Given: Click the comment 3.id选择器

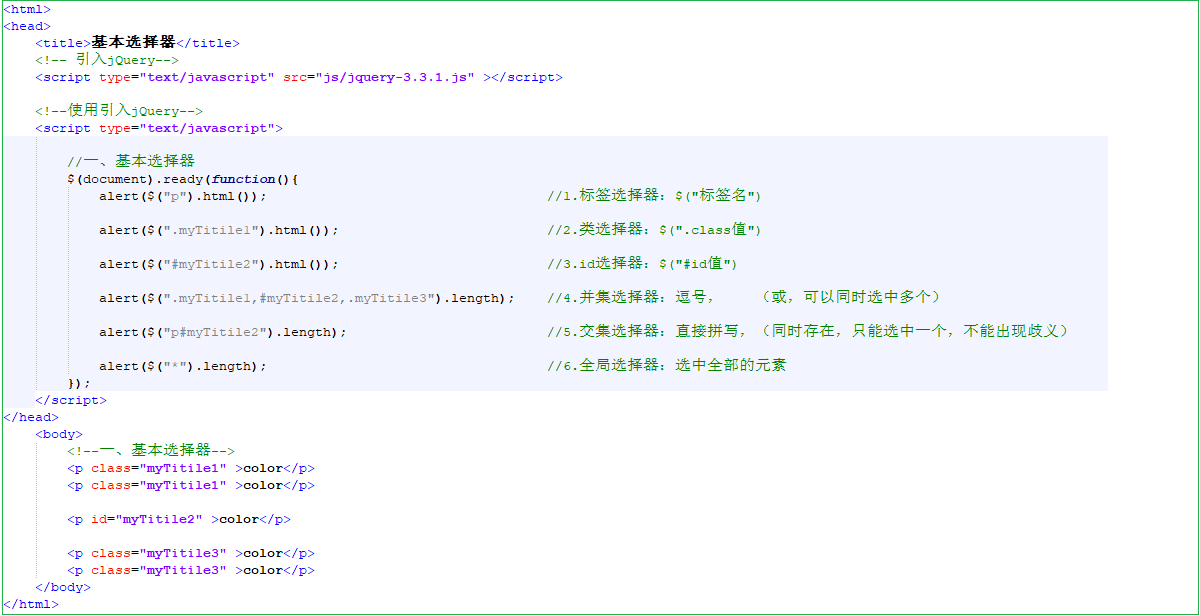Looking at the screenshot, I should pyautogui.click(x=642, y=264).
